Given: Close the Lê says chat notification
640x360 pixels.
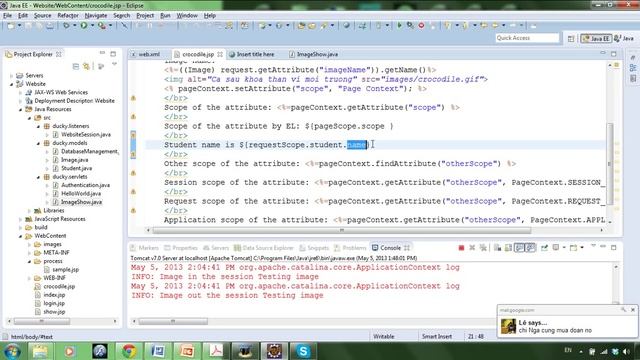Looking at the screenshot, I should click(633, 310).
